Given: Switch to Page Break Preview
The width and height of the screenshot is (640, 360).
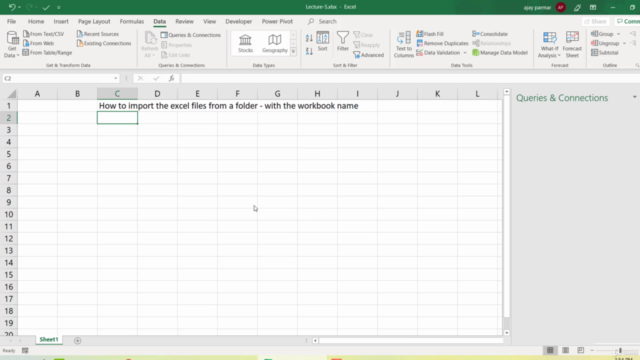Looking at the screenshot, I should [x=580, y=350].
